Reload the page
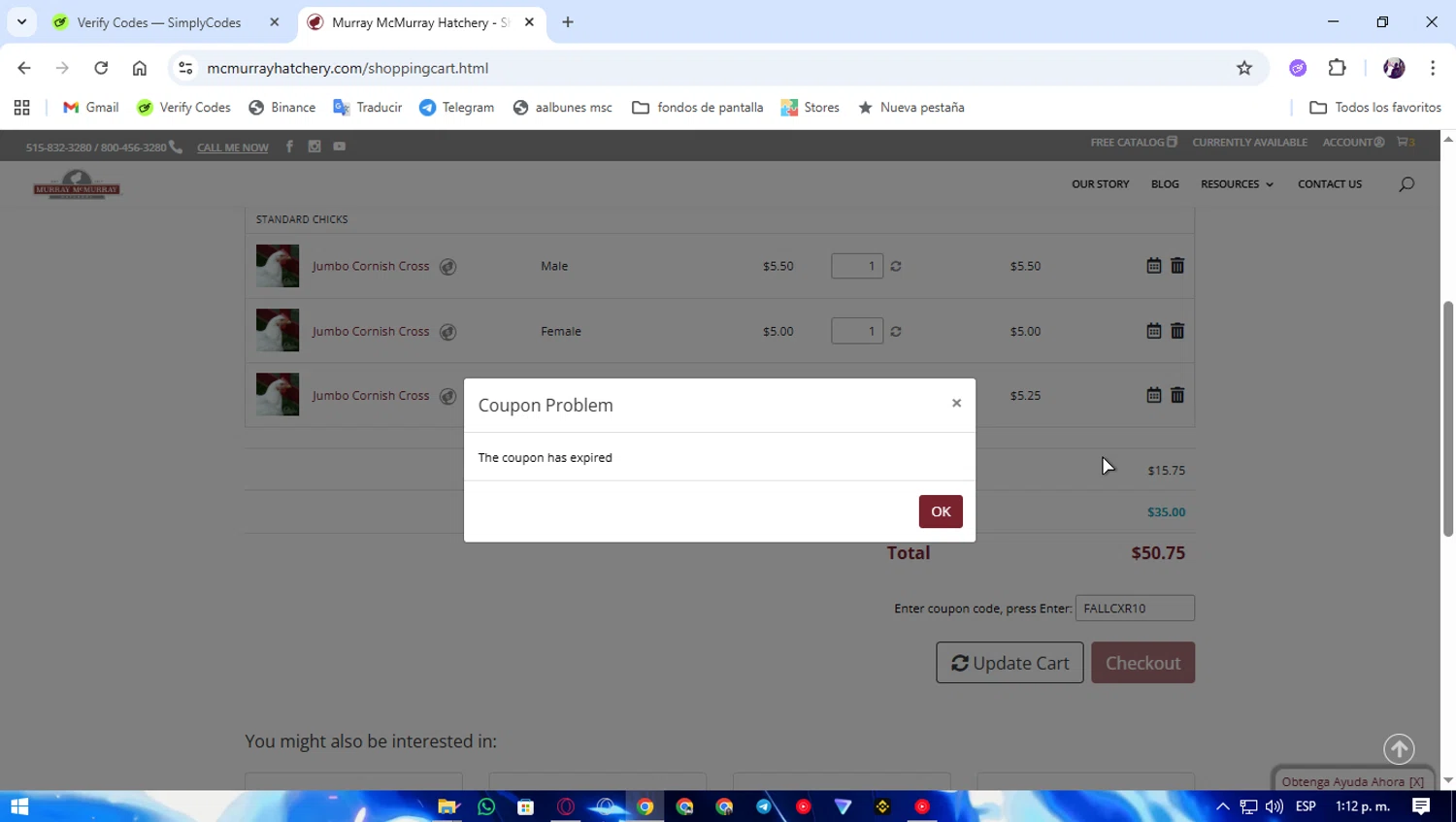Image resolution: width=1456 pixels, height=822 pixels. coord(101,68)
